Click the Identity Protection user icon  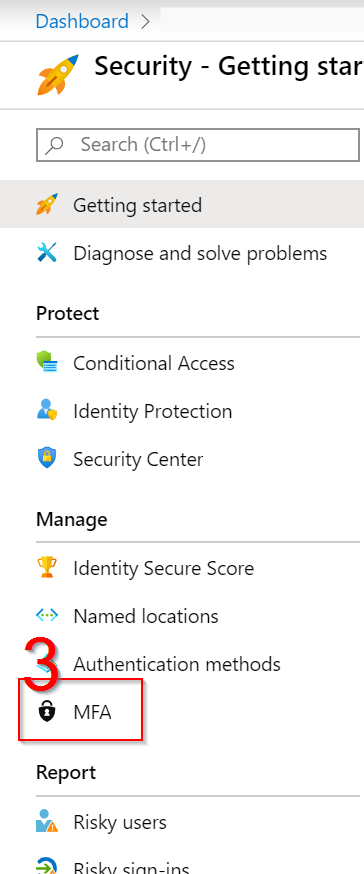pyautogui.click(x=47, y=411)
